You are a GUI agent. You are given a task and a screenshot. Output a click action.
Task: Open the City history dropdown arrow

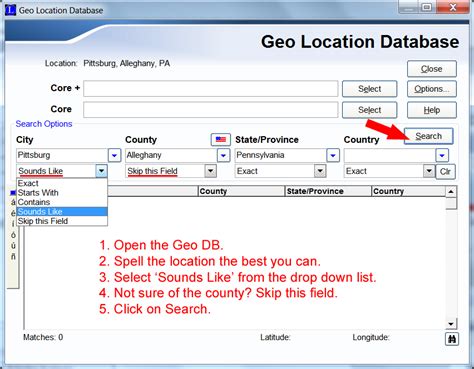(114, 155)
